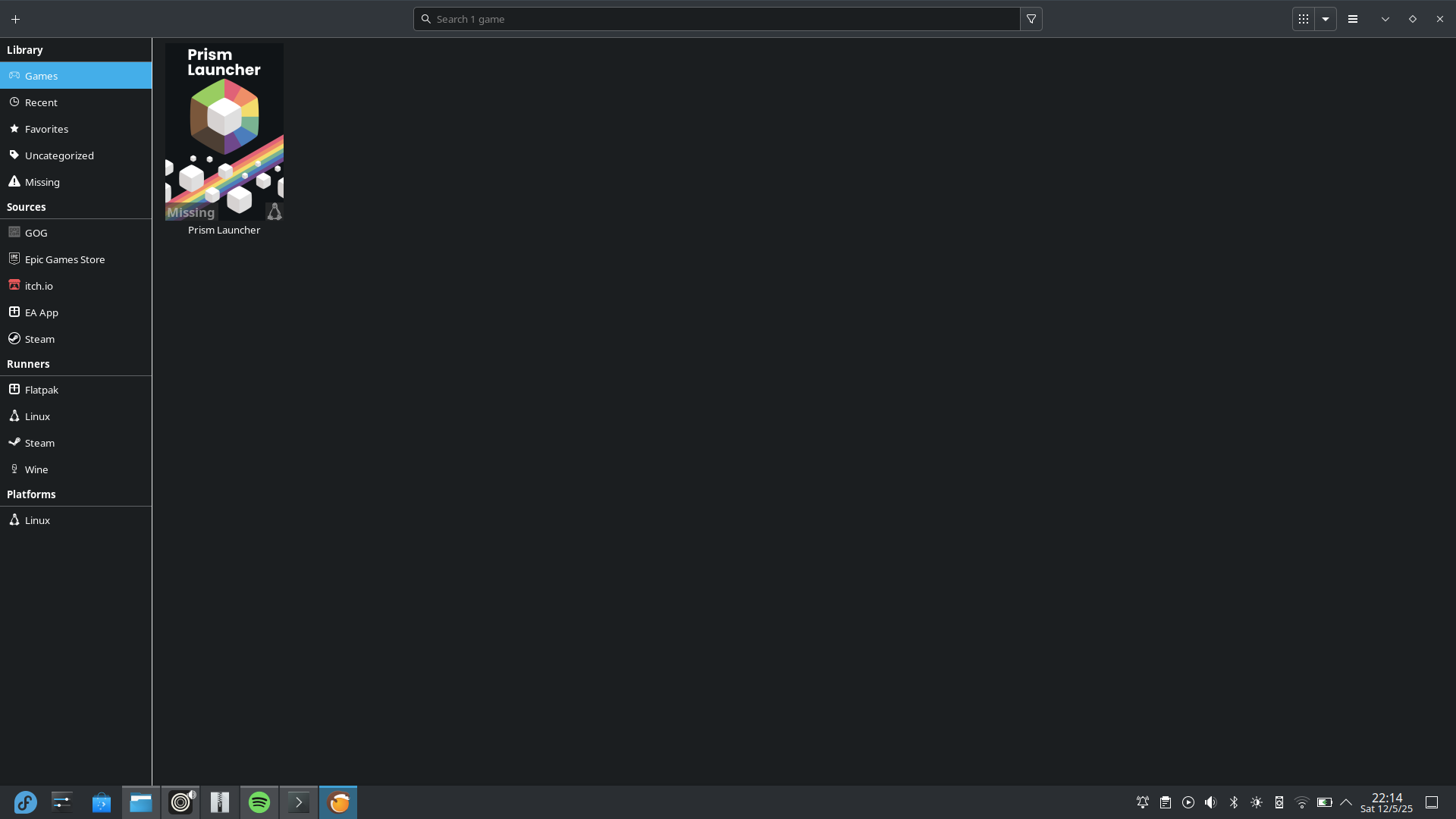Click show desktop button in taskbar

(x=1432, y=802)
